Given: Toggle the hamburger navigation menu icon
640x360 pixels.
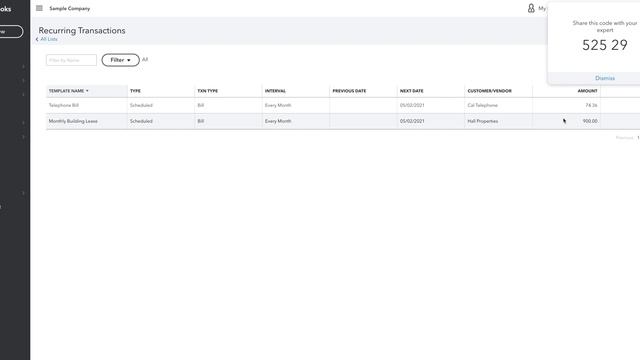Looking at the screenshot, I should click(39, 8).
